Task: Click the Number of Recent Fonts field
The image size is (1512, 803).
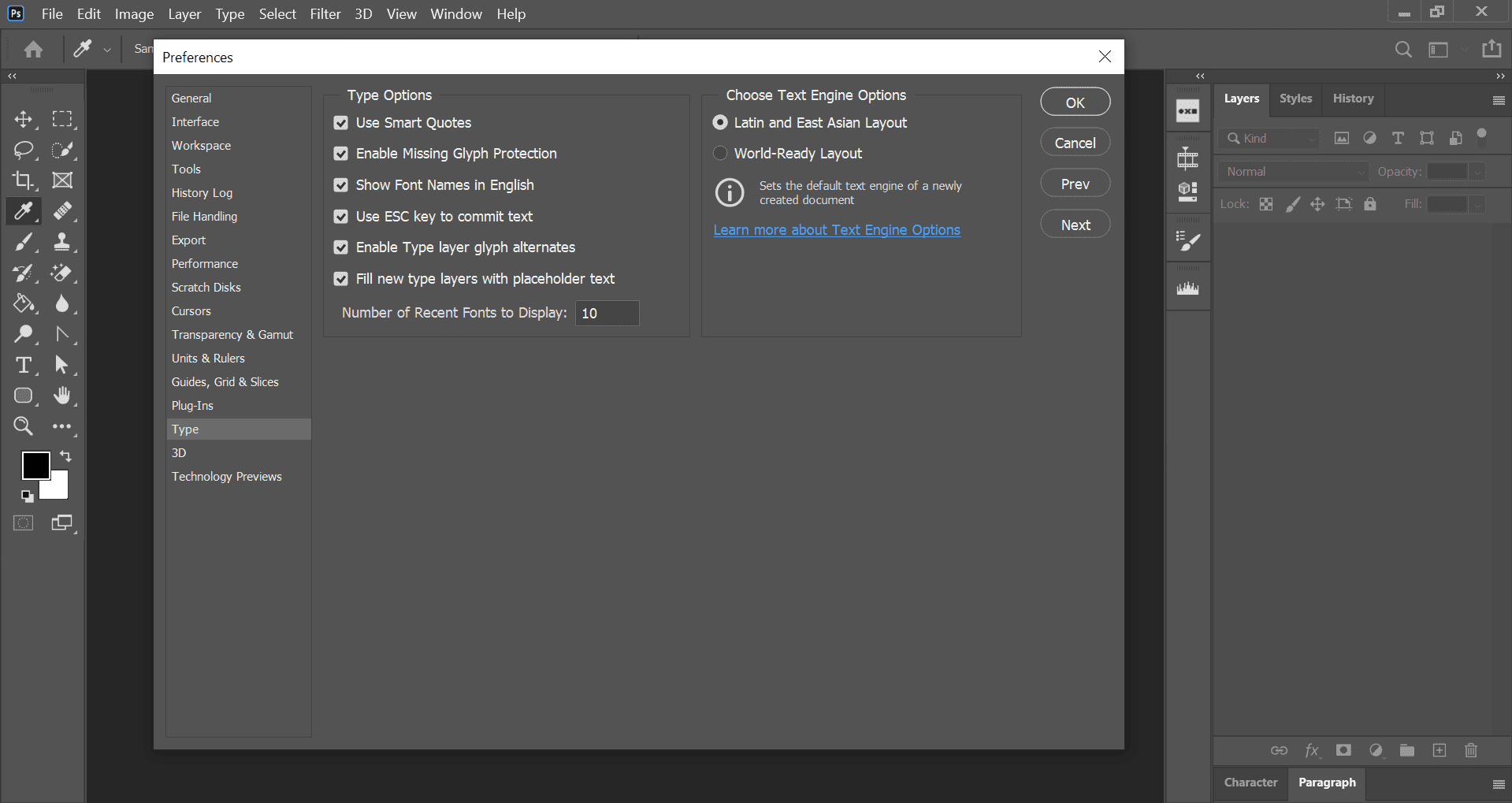Action: point(607,314)
